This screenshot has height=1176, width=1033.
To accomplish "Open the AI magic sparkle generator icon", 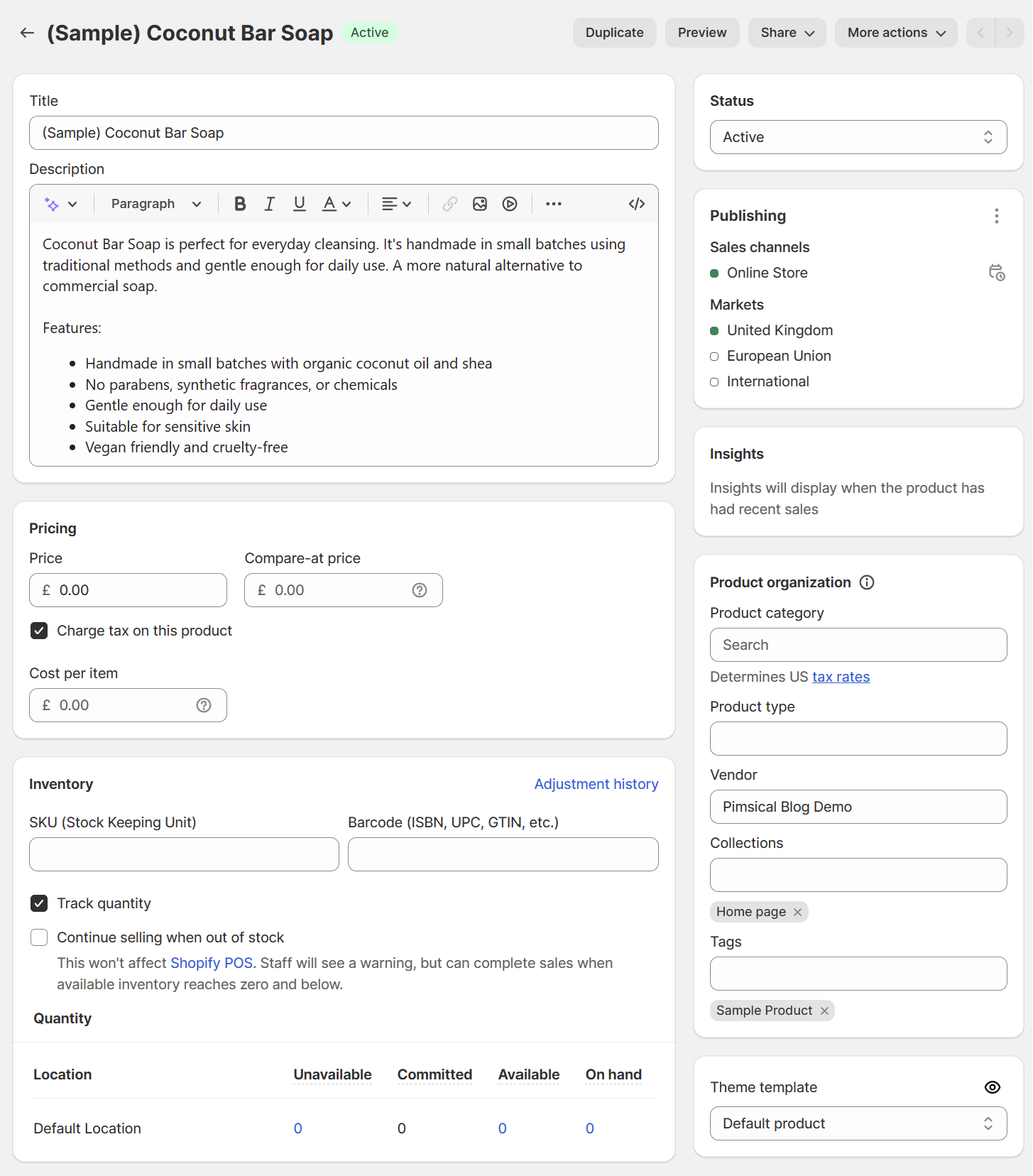I will [x=52, y=205].
